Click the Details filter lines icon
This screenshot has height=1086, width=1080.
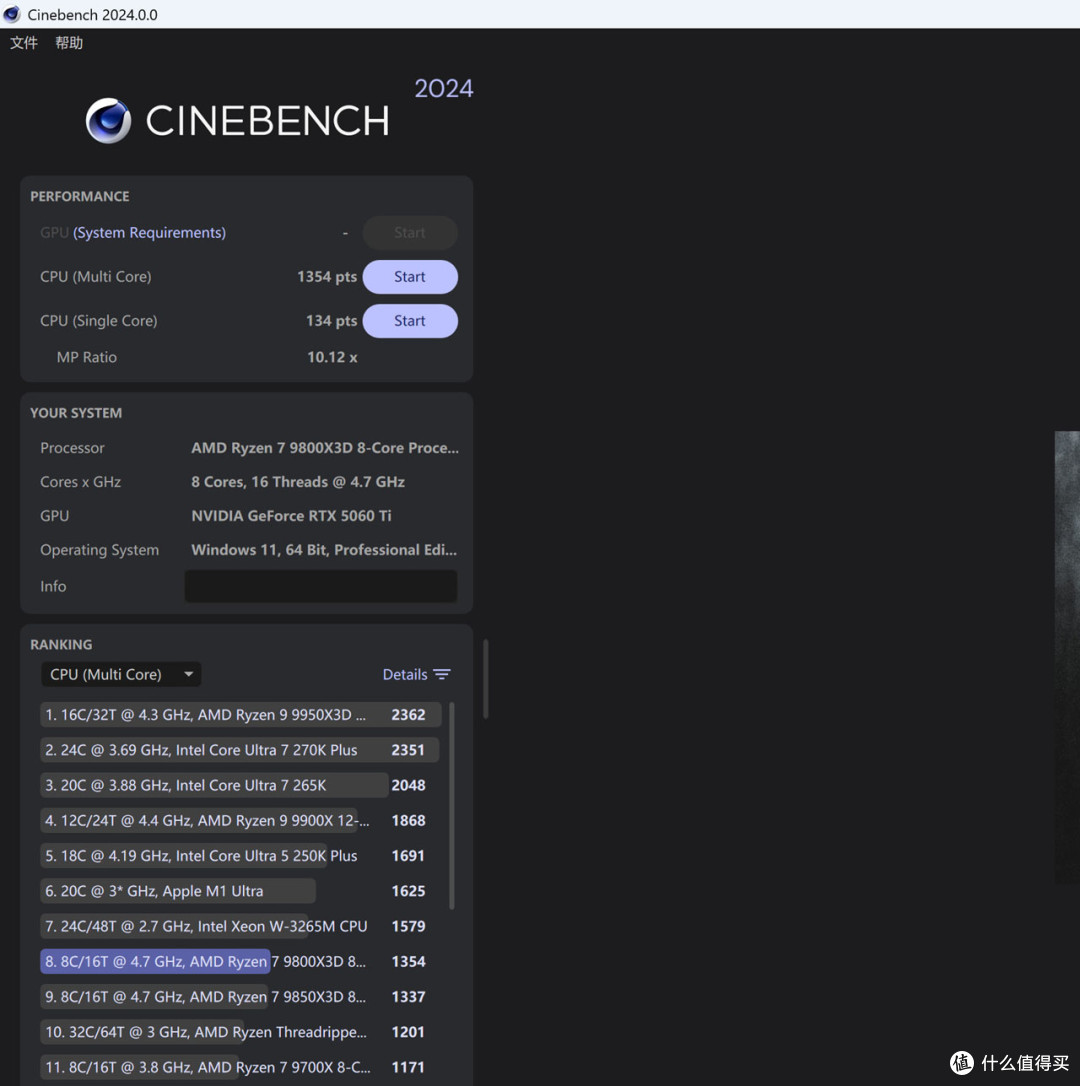[442, 675]
